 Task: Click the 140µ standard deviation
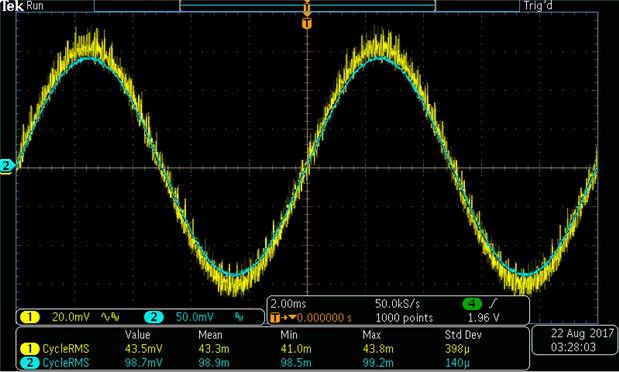pyautogui.click(x=457, y=363)
